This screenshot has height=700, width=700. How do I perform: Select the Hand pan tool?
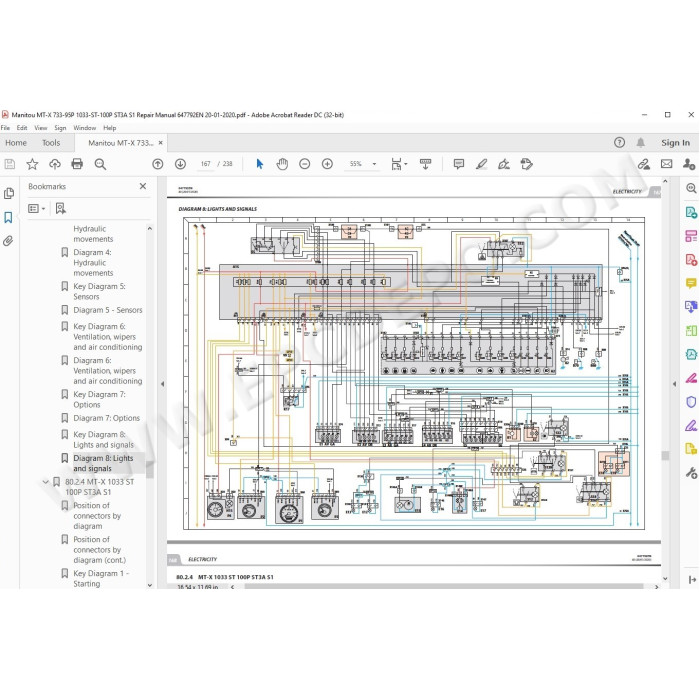tap(282, 164)
